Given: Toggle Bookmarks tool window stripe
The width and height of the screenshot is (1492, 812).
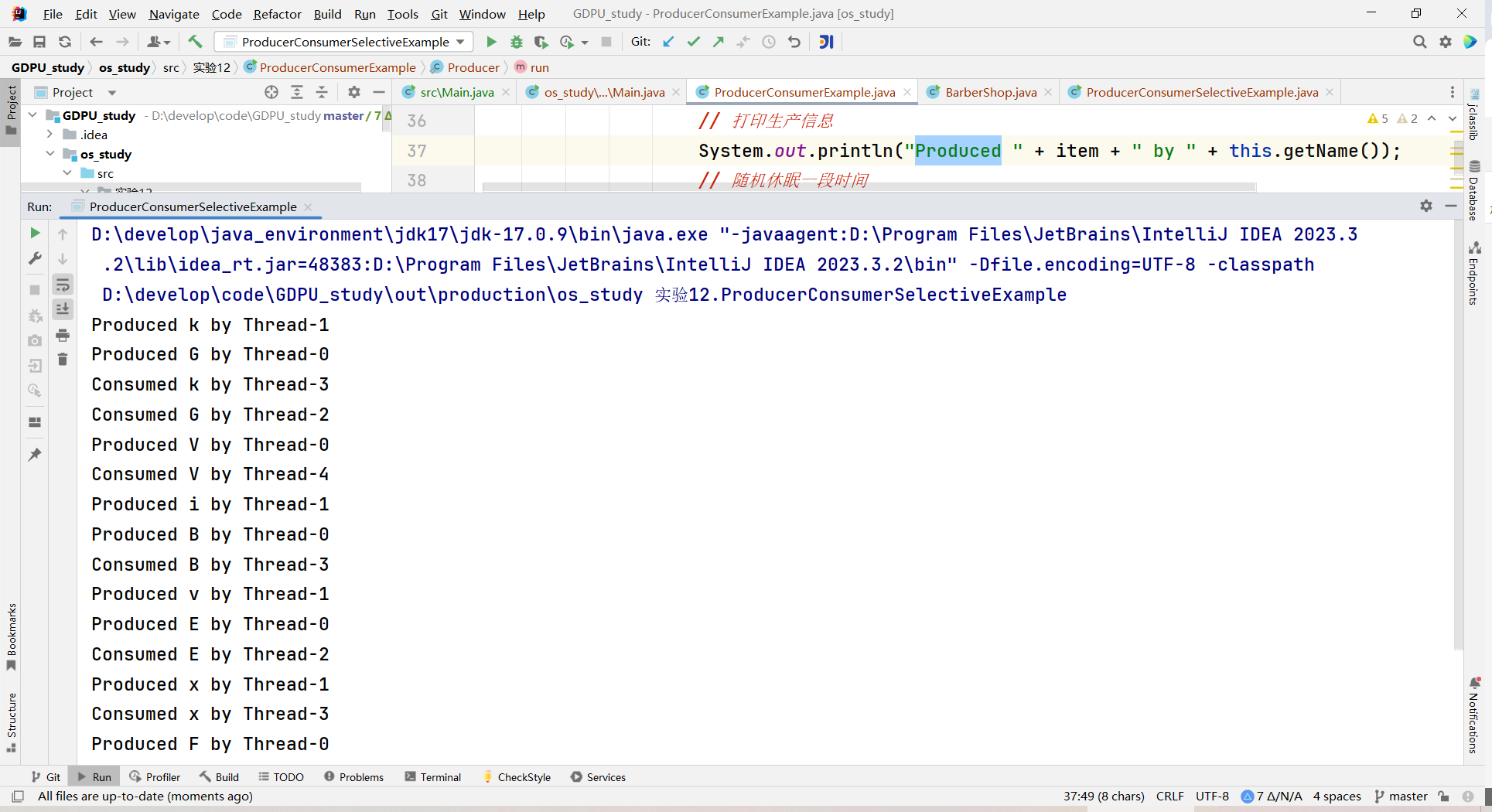Looking at the screenshot, I should click(11, 637).
